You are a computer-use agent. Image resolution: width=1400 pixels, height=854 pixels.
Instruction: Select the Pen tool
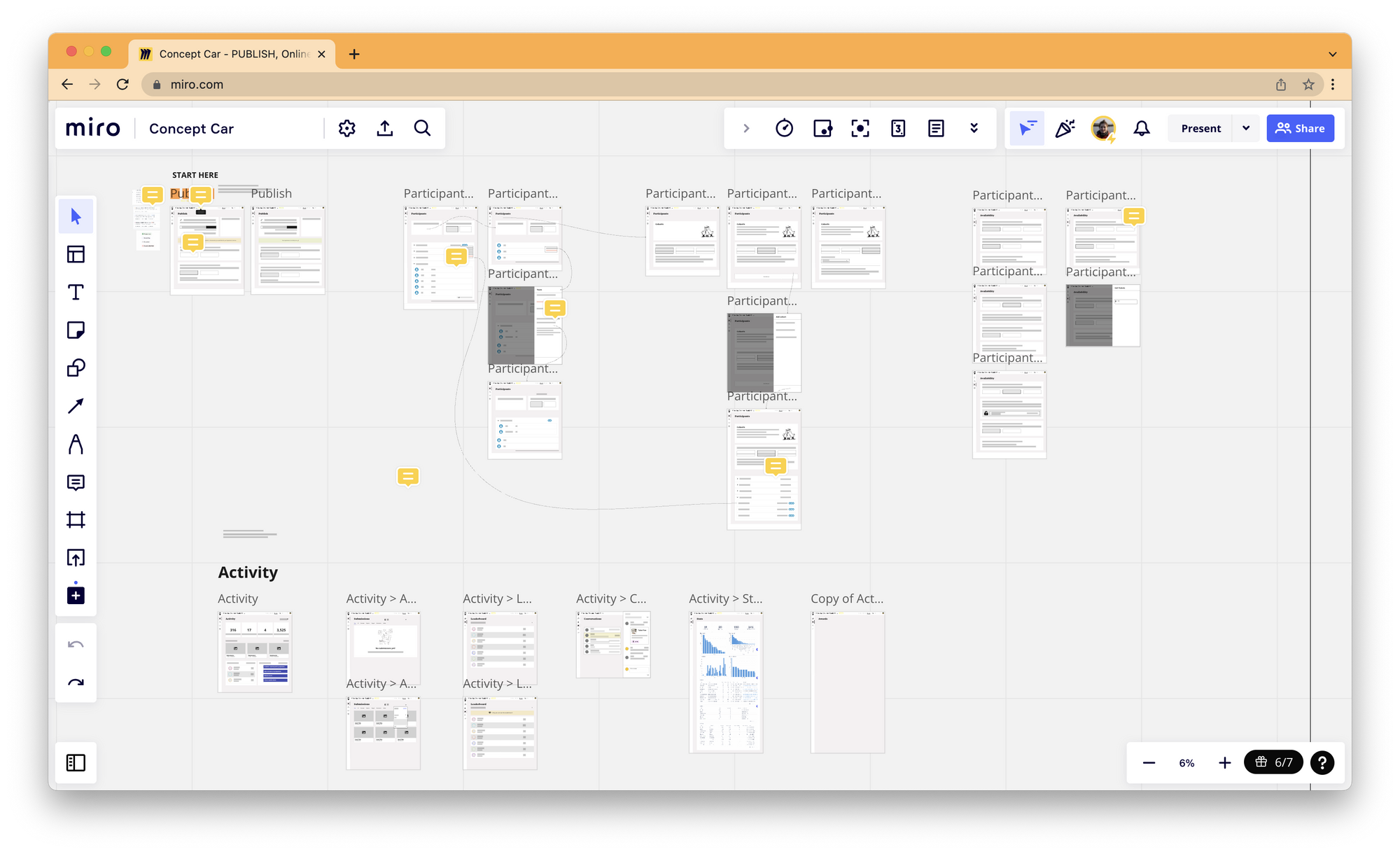(76, 444)
